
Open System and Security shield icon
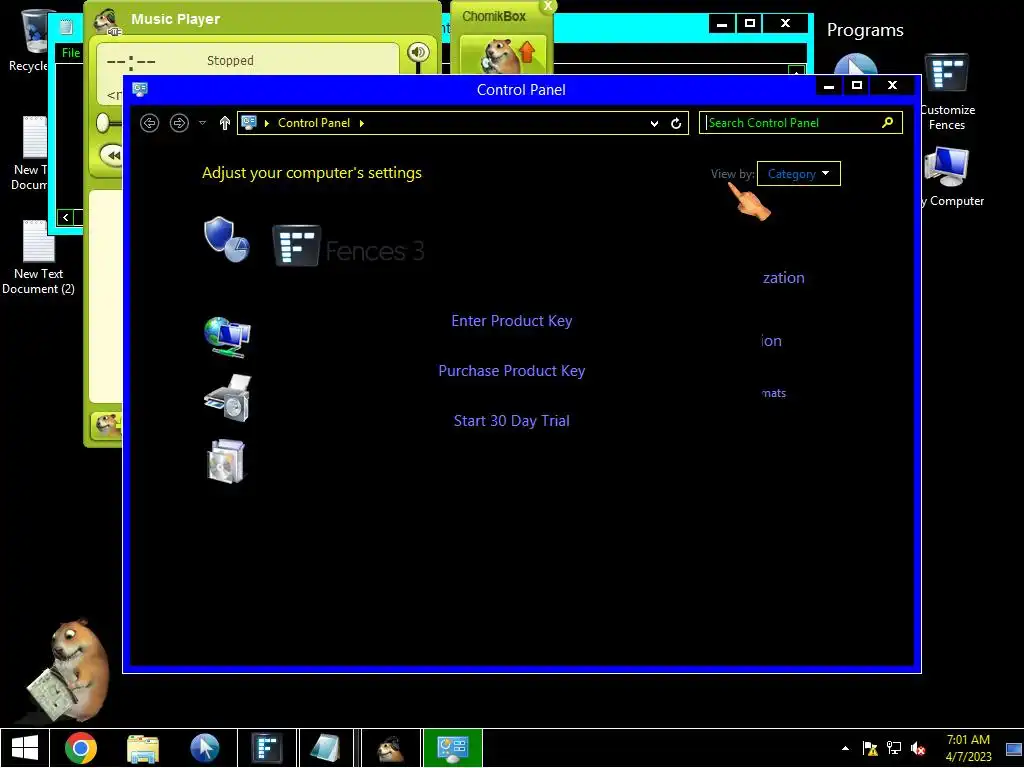226,240
